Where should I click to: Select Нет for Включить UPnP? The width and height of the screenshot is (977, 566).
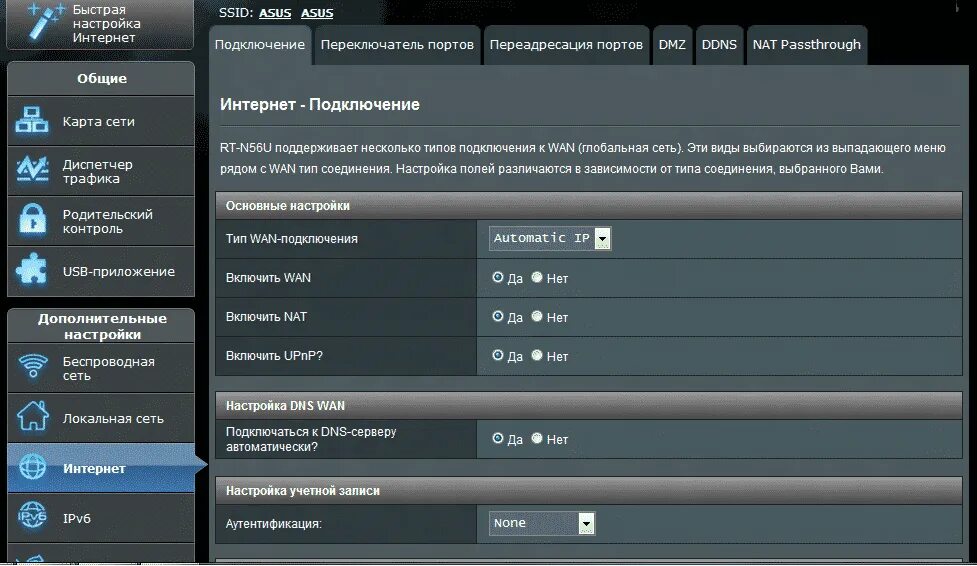(x=536, y=355)
